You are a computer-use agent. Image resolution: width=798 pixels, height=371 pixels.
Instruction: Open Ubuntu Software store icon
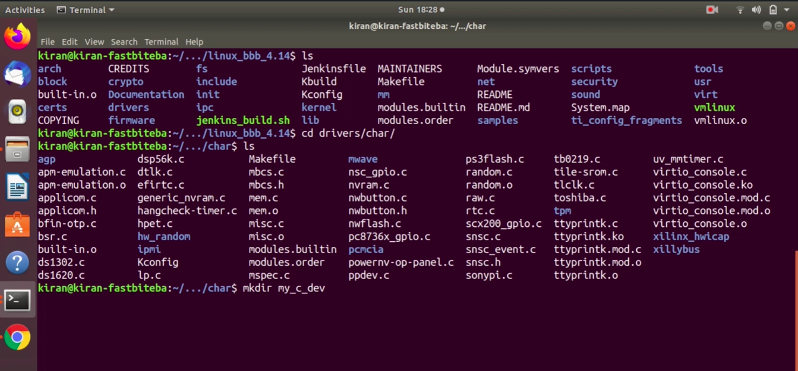[x=17, y=224]
